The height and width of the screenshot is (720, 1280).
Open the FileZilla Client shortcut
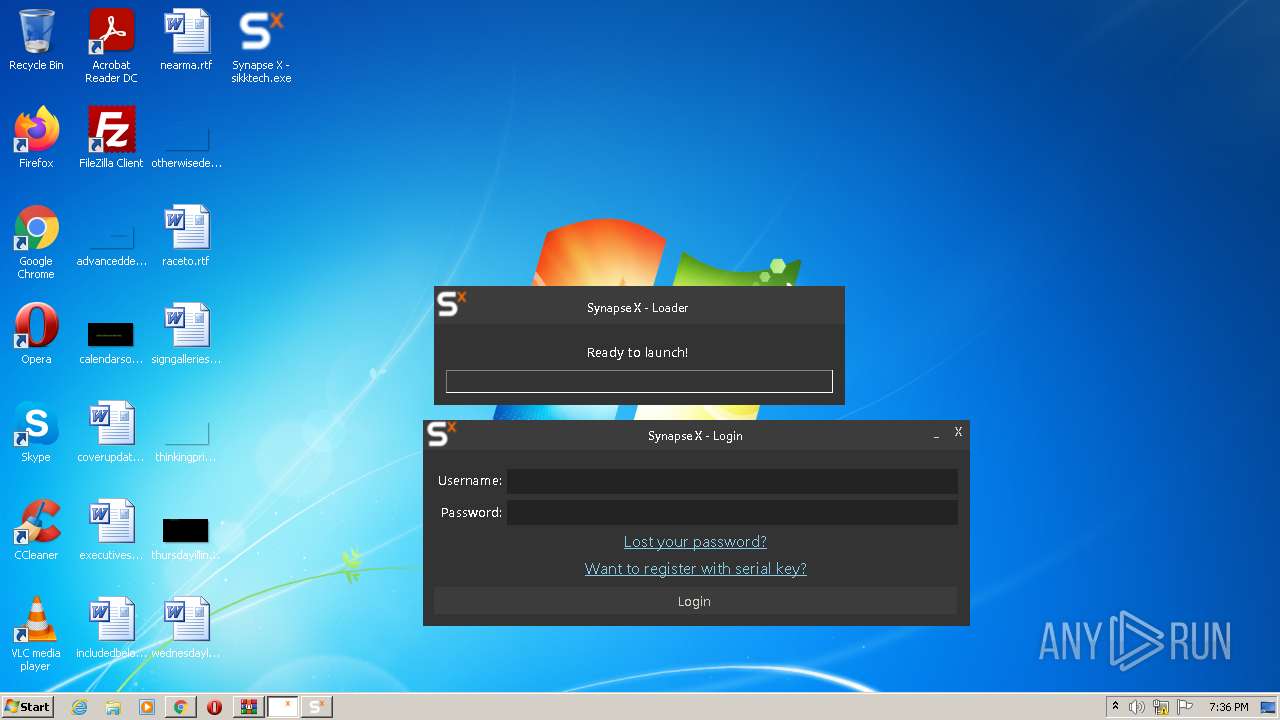pyautogui.click(x=111, y=138)
